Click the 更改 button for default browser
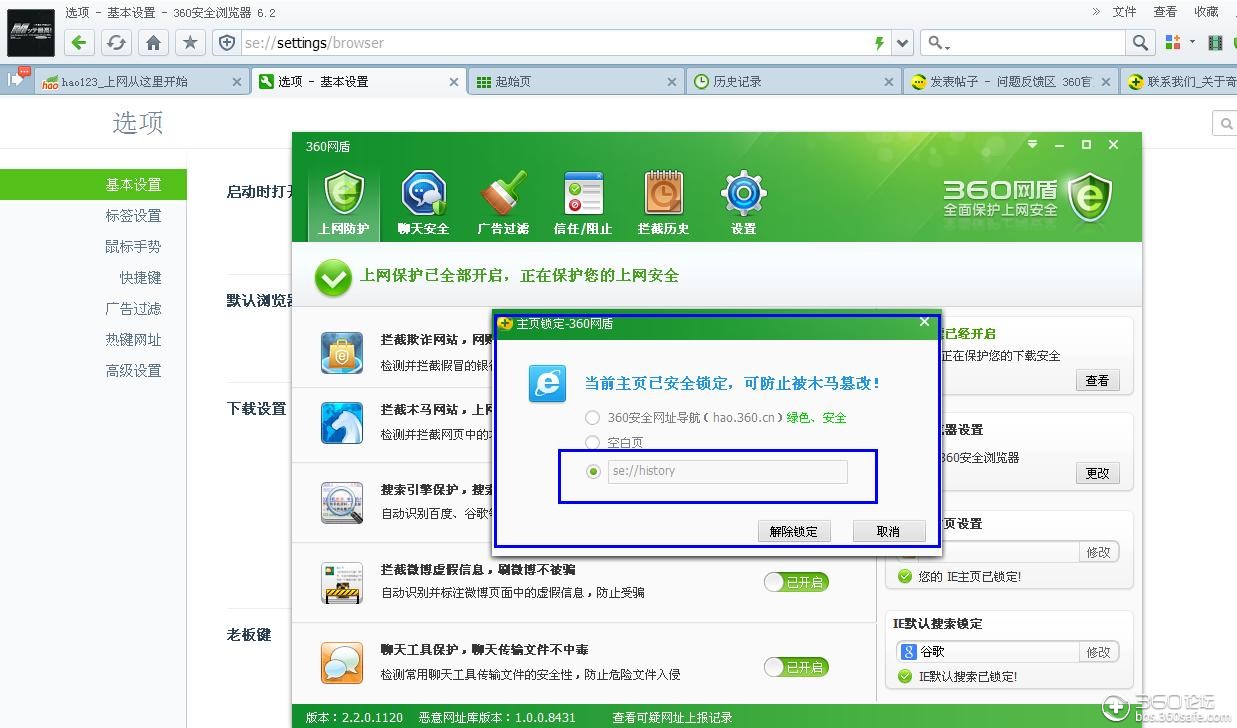1237x728 pixels. pyautogui.click(x=1097, y=473)
